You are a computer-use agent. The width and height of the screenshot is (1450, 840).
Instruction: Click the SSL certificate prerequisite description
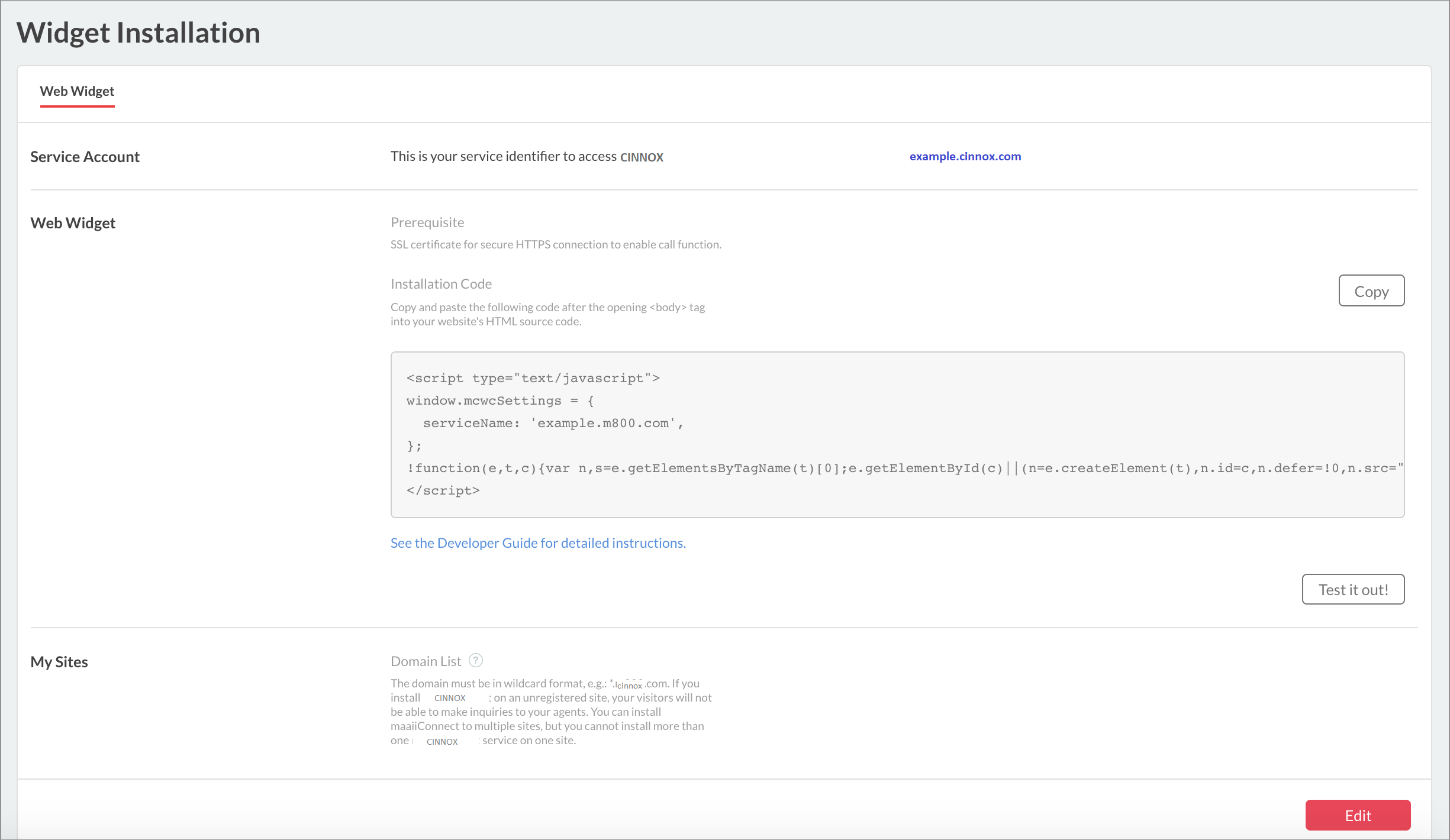[556, 244]
